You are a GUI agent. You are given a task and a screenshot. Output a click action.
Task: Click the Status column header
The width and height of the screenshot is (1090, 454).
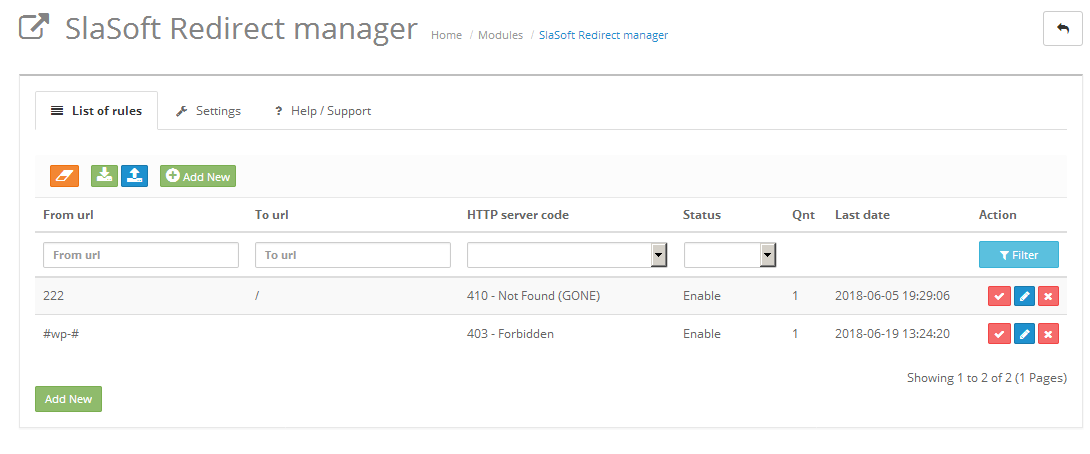[x=702, y=215]
